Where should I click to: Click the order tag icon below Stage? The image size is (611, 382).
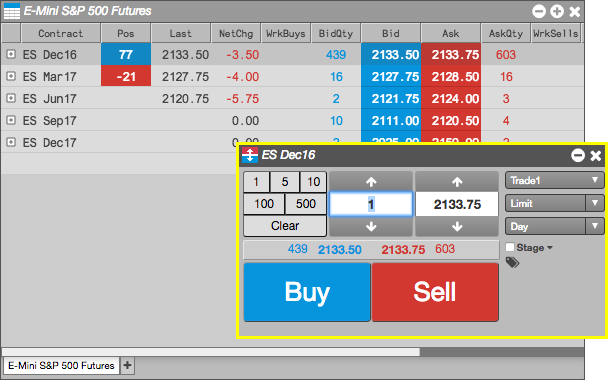(512, 262)
